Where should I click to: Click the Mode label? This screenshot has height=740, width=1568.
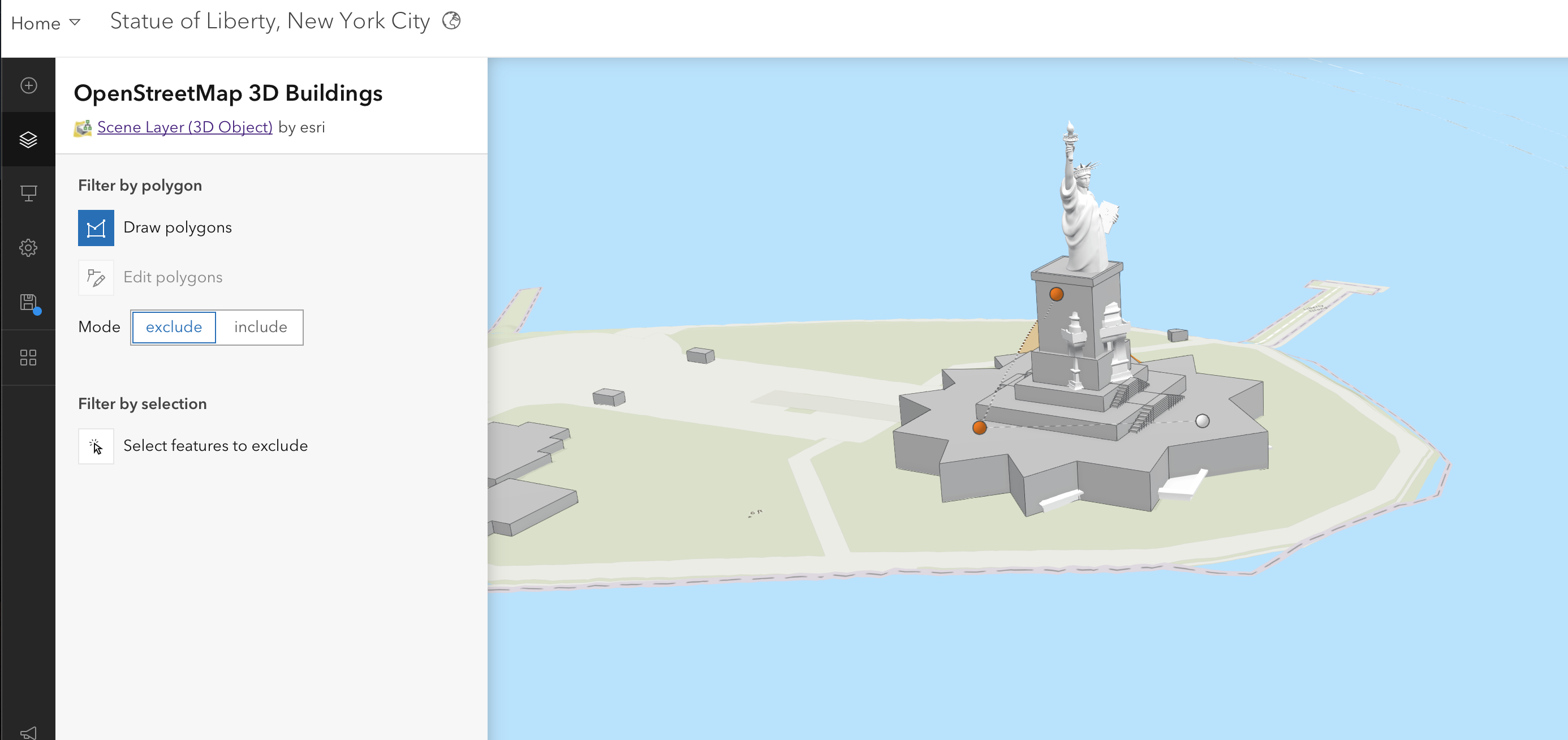coord(99,328)
